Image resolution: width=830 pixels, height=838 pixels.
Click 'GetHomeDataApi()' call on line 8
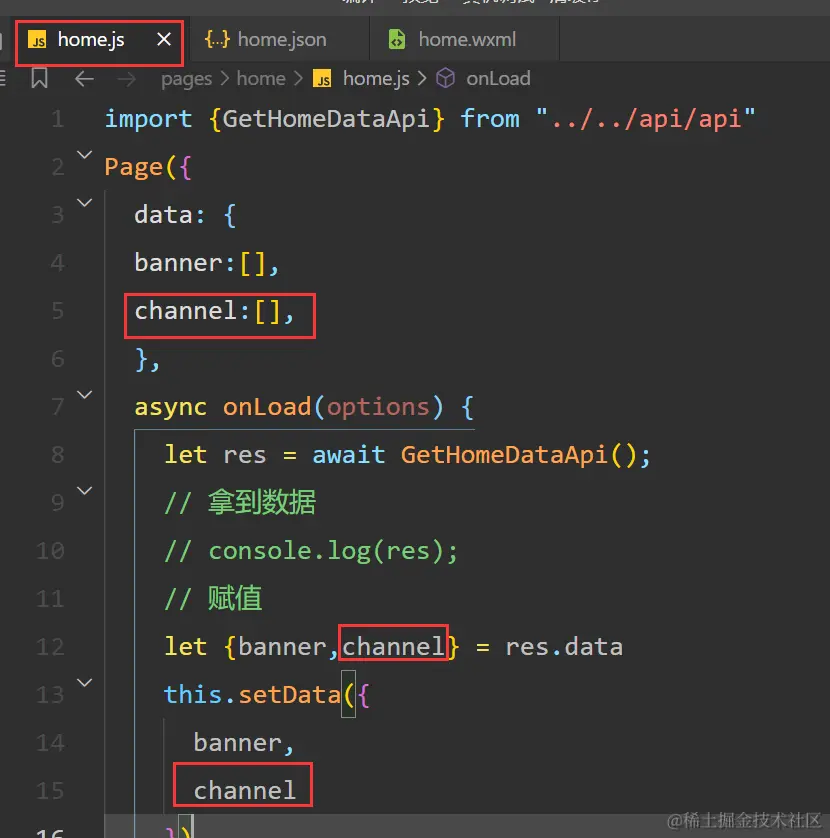pyautogui.click(x=518, y=455)
